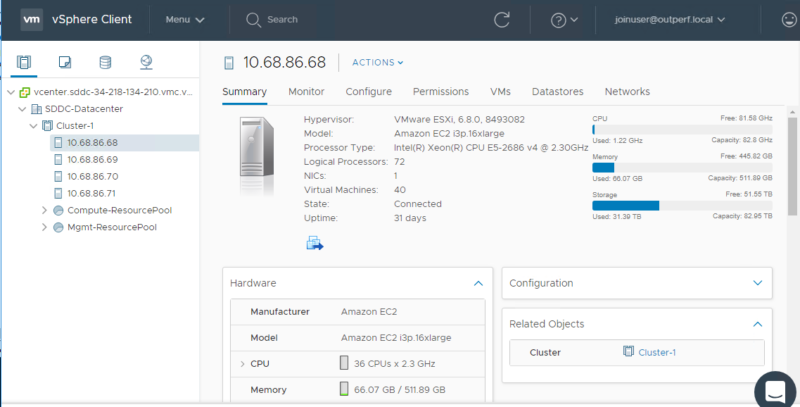Switch to VMs and Templates view icon
This screenshot has width=800, height=407.
pyautogui.click(x=65, y=62)
